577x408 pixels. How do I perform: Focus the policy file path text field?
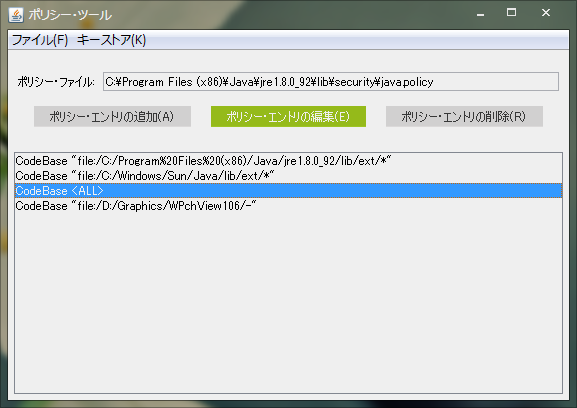point(330,82)
